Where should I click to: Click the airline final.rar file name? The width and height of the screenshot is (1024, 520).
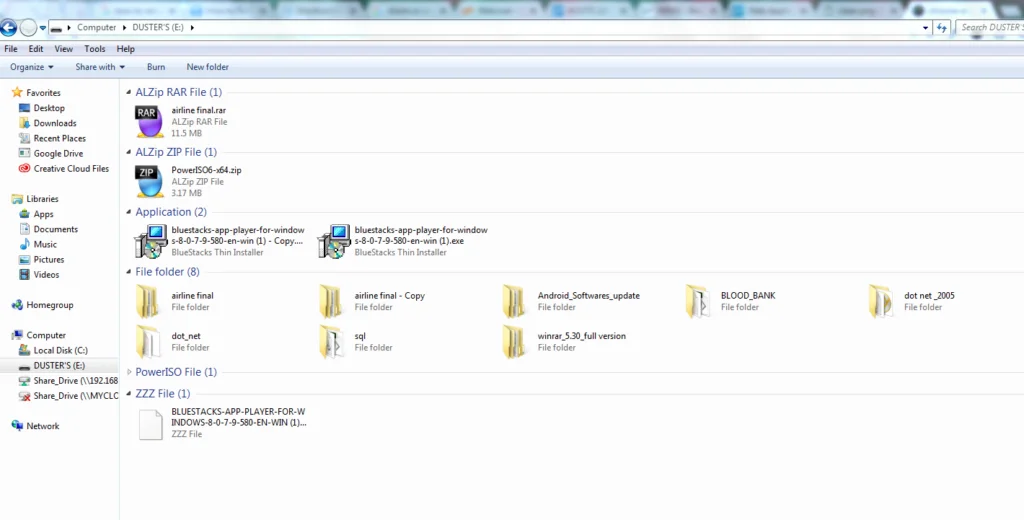point(199,110)
